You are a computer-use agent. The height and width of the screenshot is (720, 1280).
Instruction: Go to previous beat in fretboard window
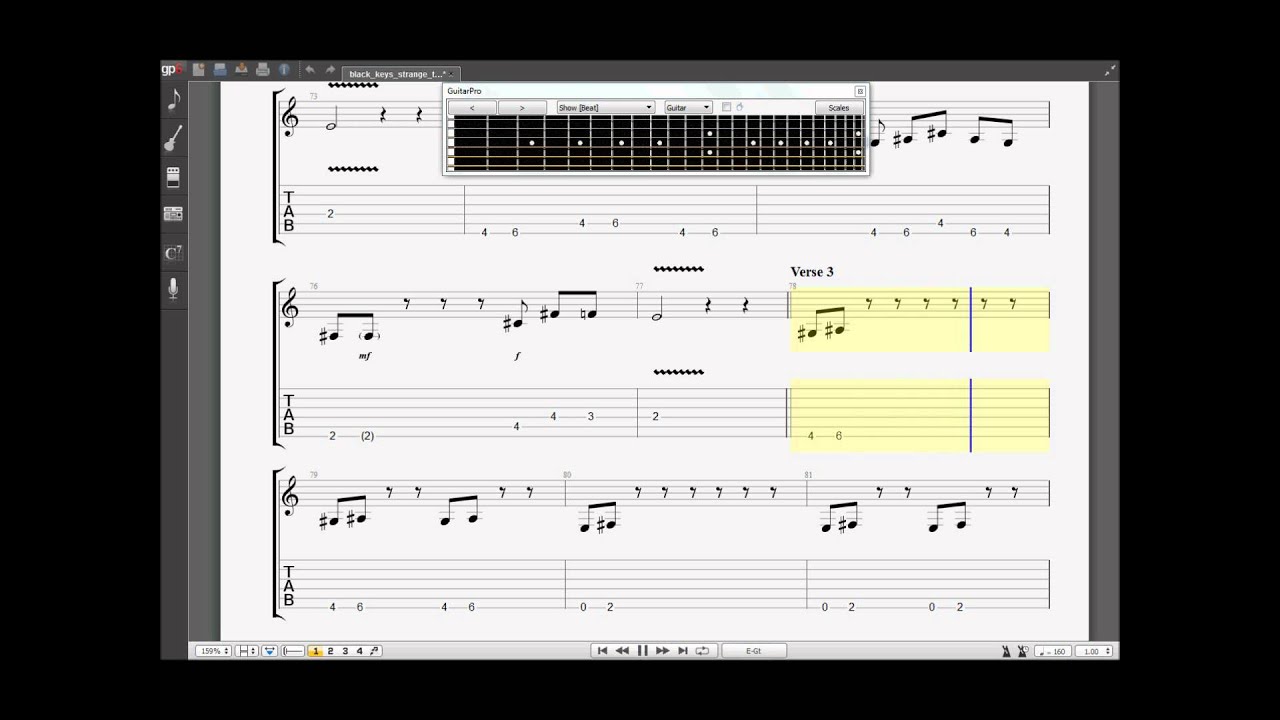[472, 107]
